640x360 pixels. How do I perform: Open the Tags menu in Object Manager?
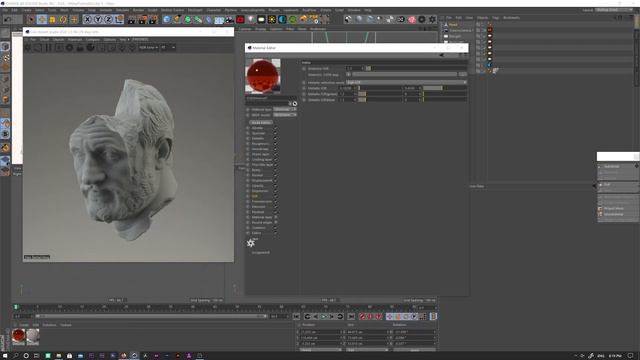(496, 18)
